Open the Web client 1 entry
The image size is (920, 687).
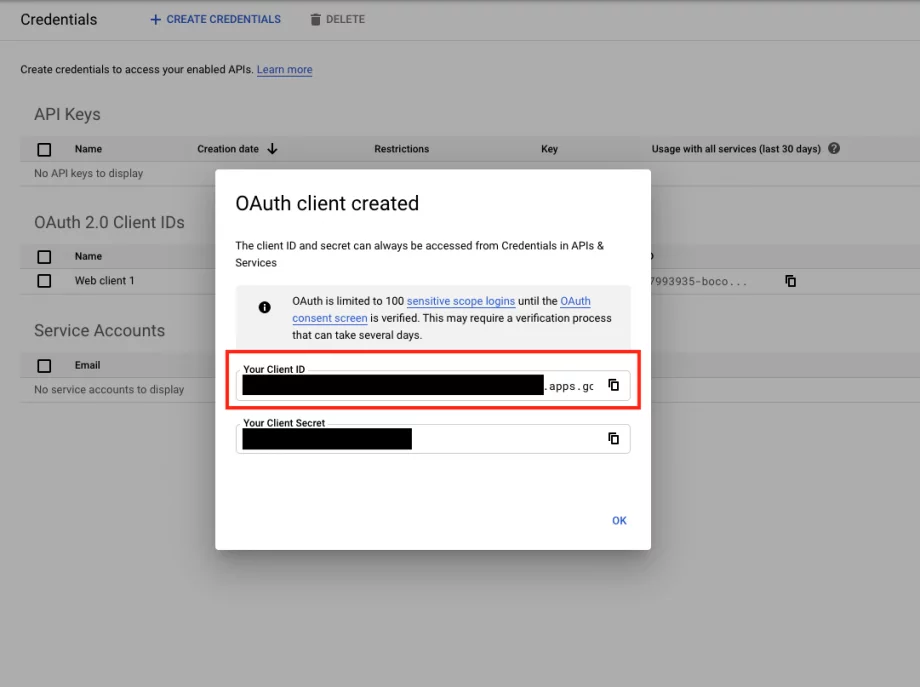click(104, 280)
